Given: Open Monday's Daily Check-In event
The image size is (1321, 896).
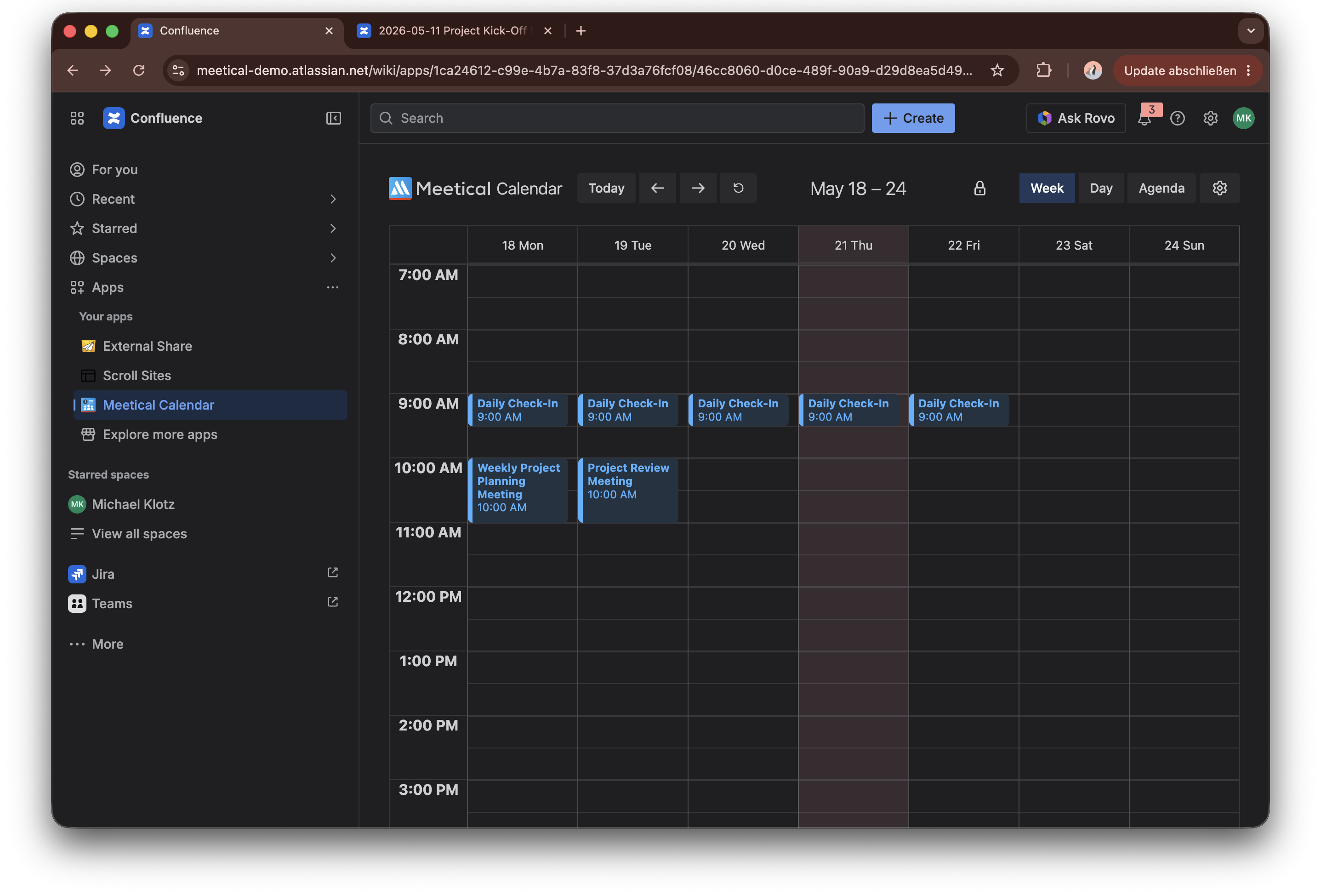Looking at the screenshot, I should tap(518, 410).
